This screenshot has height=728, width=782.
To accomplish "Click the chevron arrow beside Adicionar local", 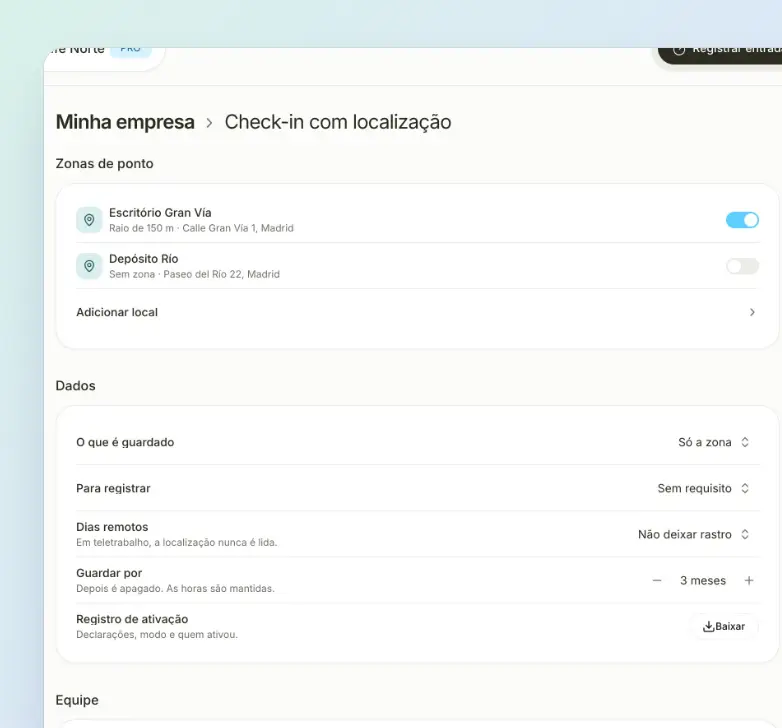I will (x=752, y=312).
